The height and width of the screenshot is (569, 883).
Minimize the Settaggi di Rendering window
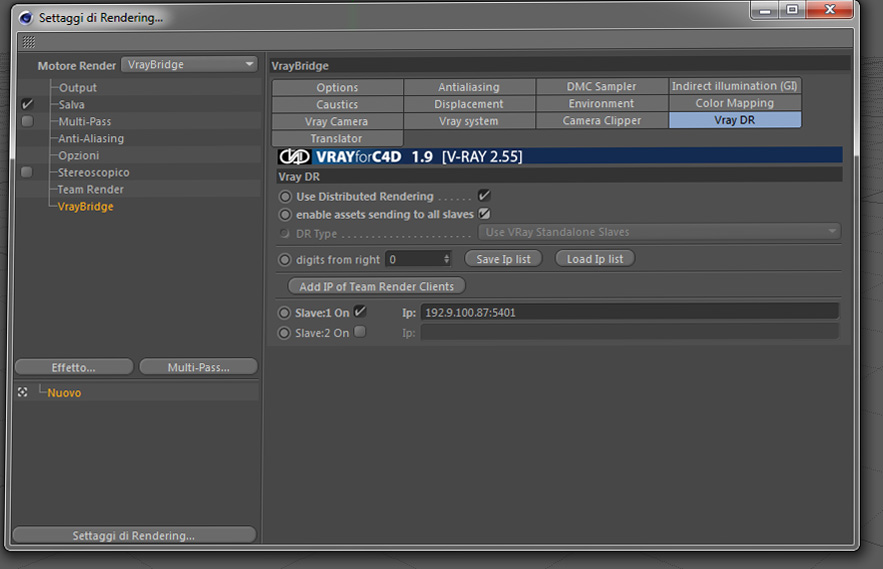[764, 10]
